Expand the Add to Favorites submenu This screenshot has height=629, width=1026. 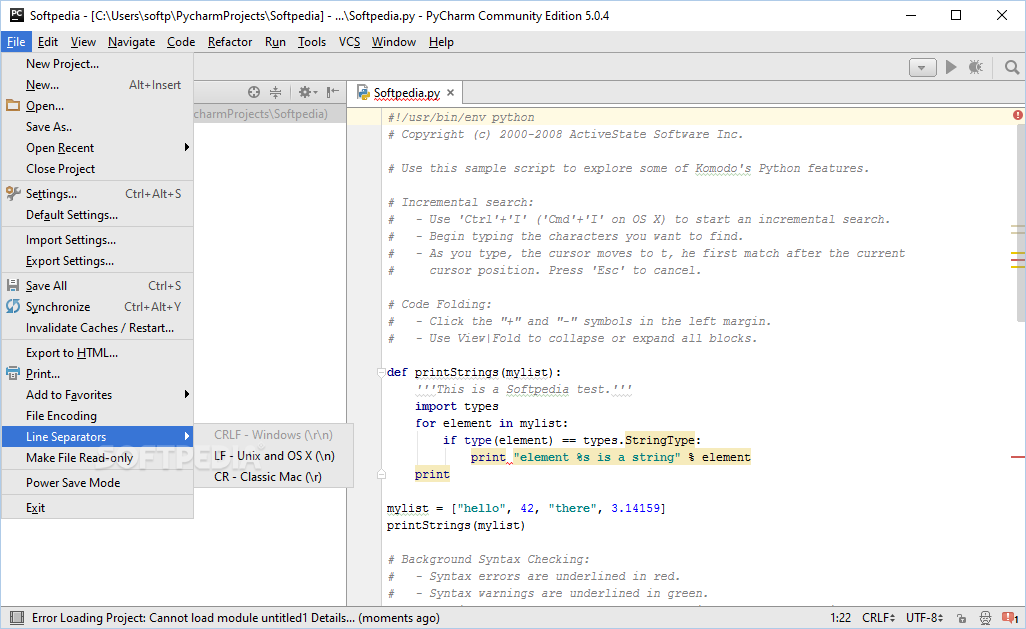pyautogui.click(x=97, y=395)
